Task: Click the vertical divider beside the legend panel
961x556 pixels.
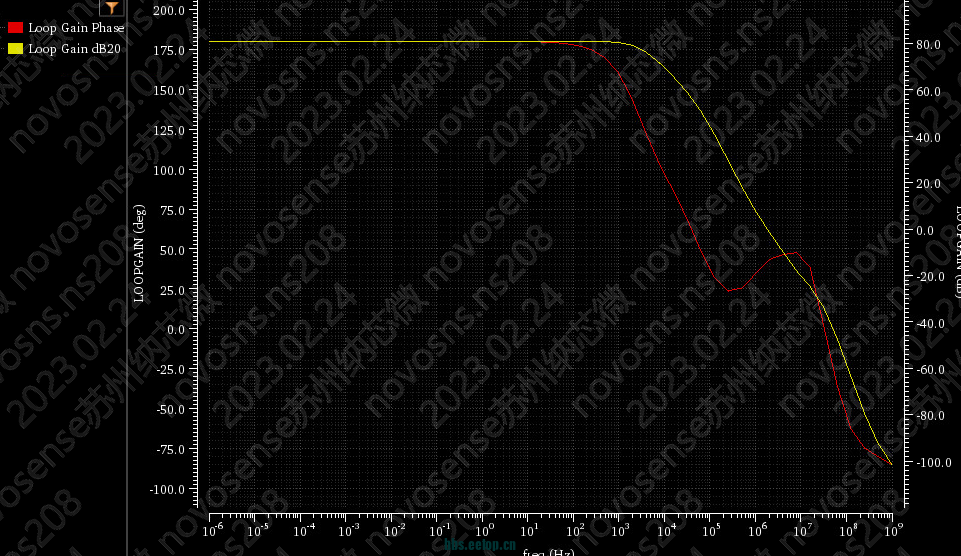Action: [127, 278]
